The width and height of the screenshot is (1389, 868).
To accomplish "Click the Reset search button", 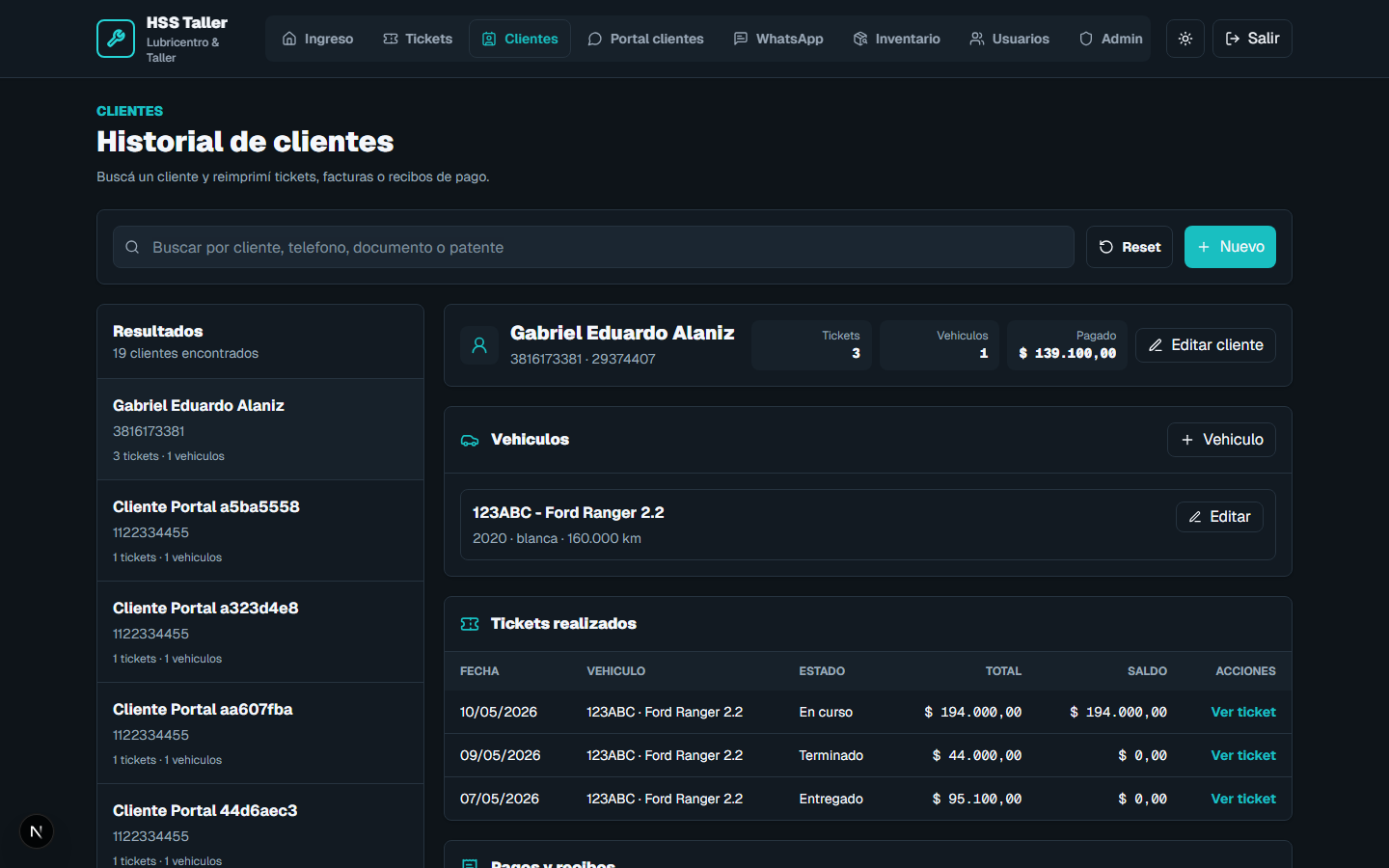I will [x=1130, y=247].
